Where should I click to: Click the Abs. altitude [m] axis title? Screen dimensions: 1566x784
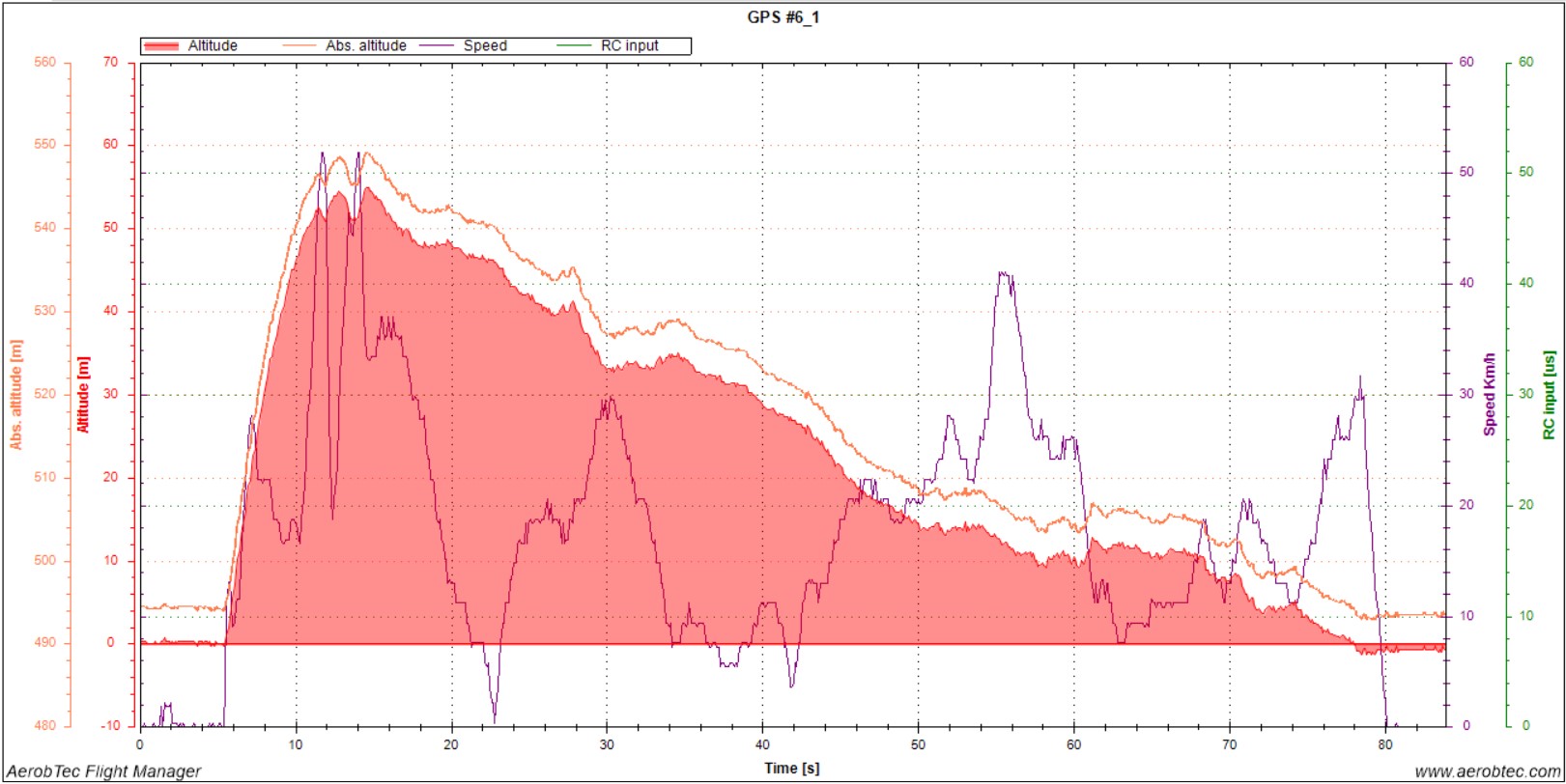tap(15, 394)
